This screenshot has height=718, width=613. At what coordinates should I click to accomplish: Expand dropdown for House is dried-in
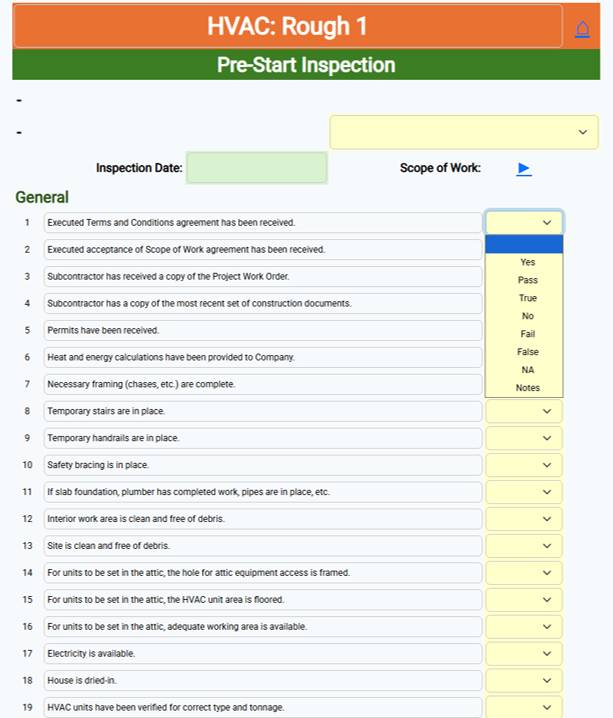[x=524, y=680]
